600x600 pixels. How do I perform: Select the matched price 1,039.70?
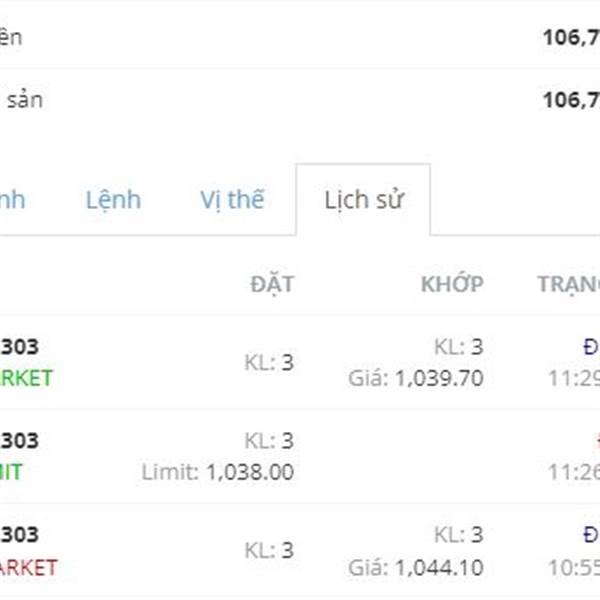coord(439,378)
